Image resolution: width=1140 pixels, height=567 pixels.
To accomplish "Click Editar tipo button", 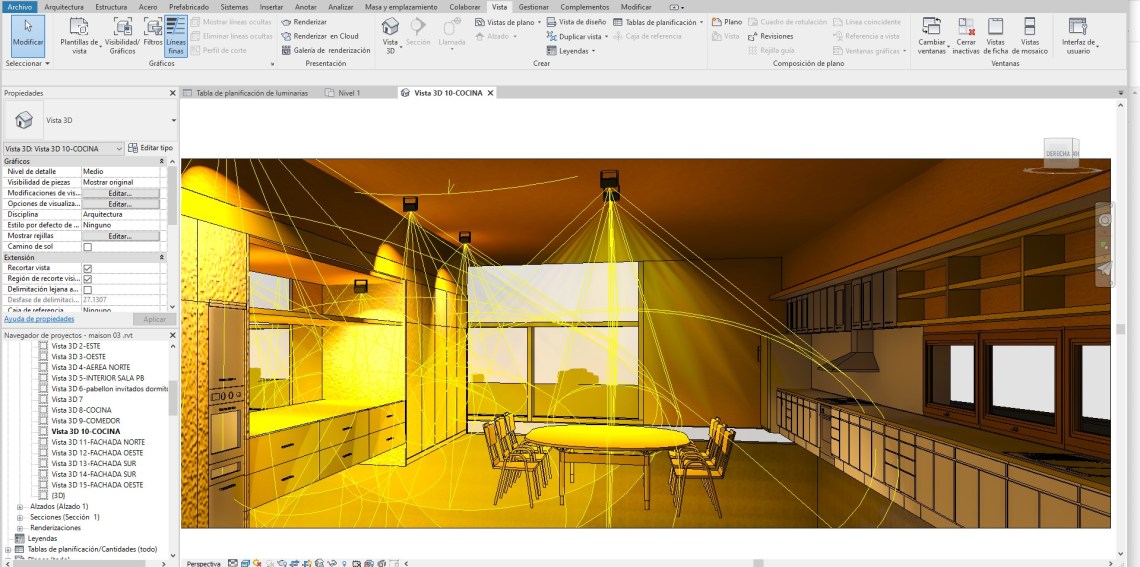I will click(150, 148).
